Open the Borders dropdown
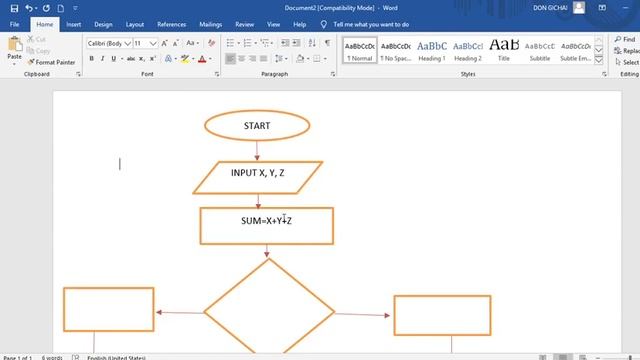The height and width of the screenshot is (360, 640). click(325, 59)
